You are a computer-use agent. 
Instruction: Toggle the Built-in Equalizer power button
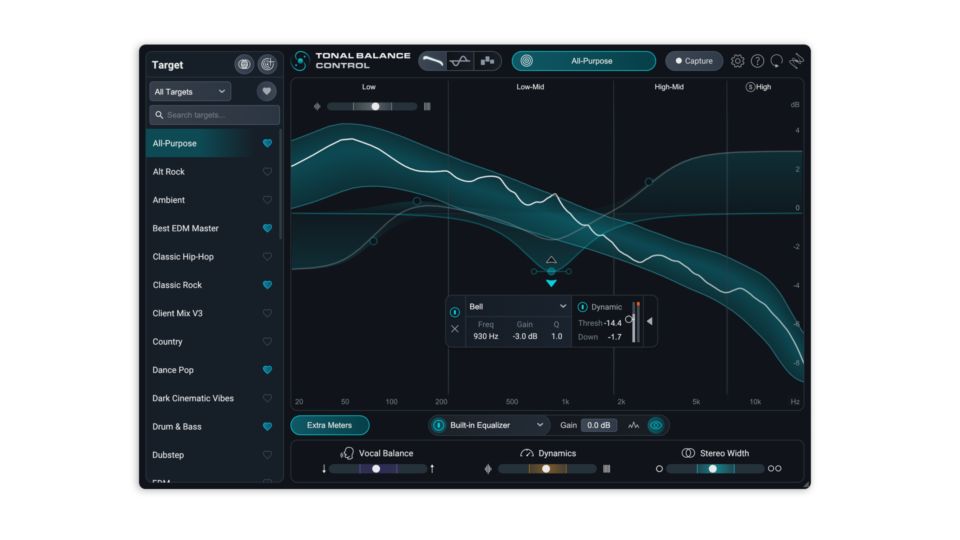[x=438, y=425]
